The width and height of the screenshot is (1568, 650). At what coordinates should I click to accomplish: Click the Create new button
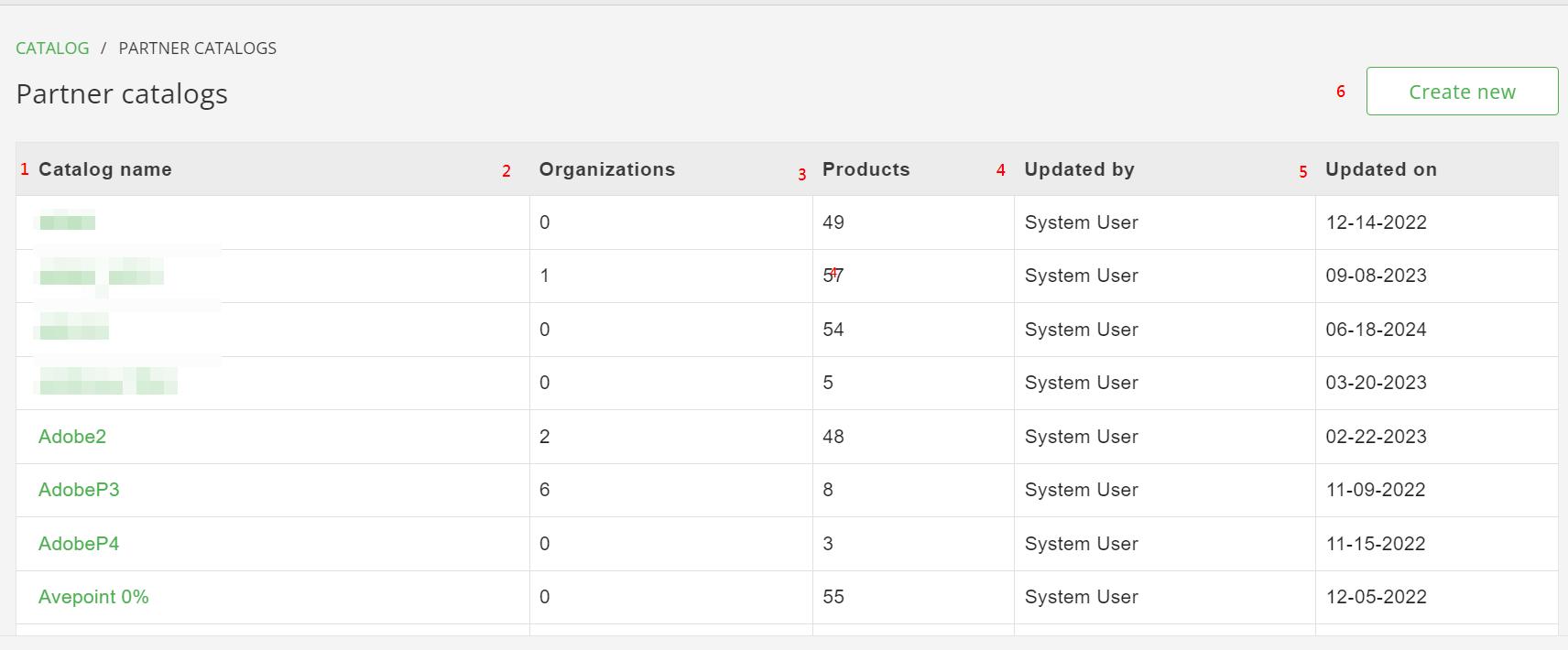(1461, 92)
